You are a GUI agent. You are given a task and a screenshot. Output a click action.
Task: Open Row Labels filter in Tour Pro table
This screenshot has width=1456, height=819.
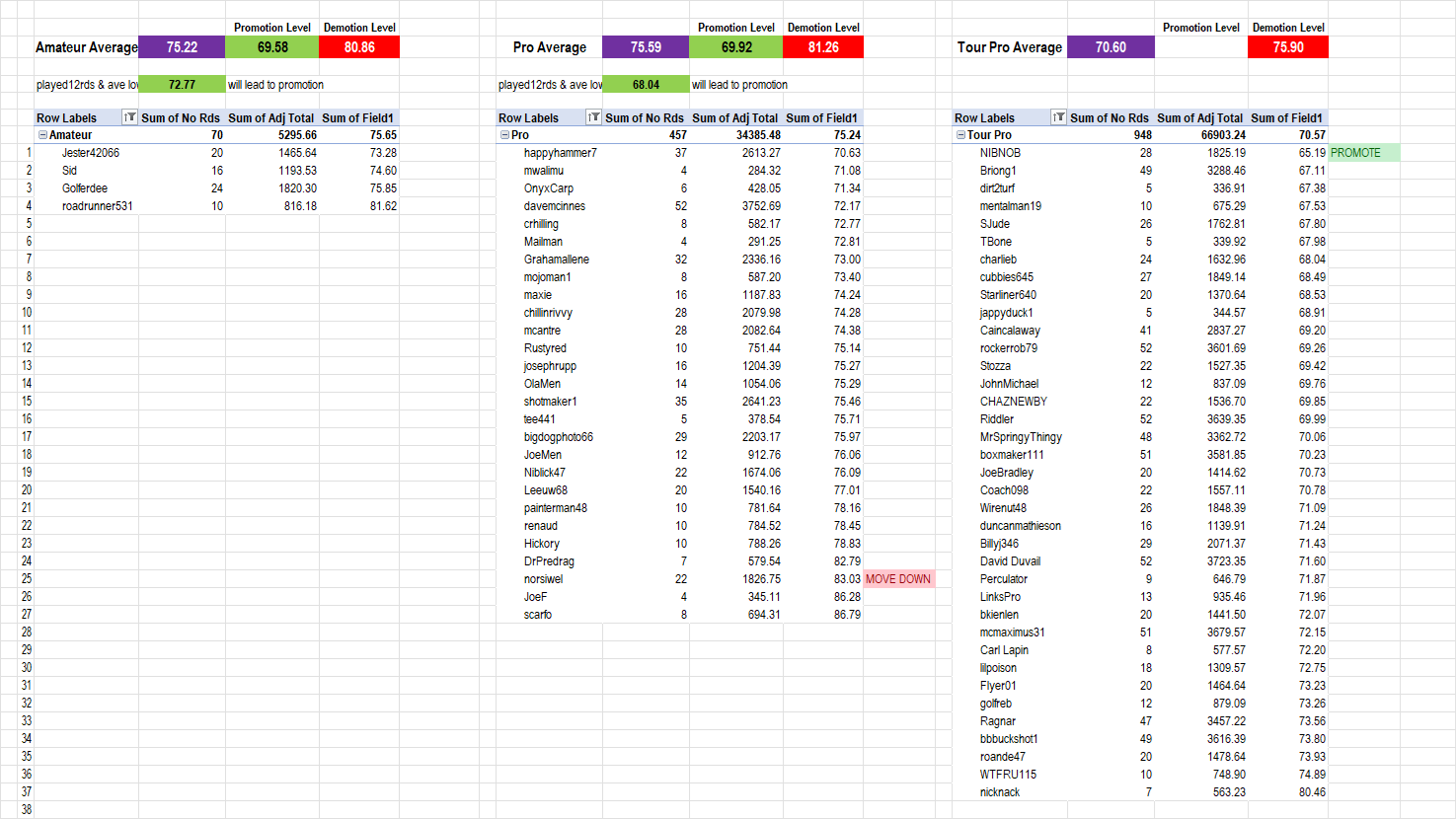[x=1058, y=117]
